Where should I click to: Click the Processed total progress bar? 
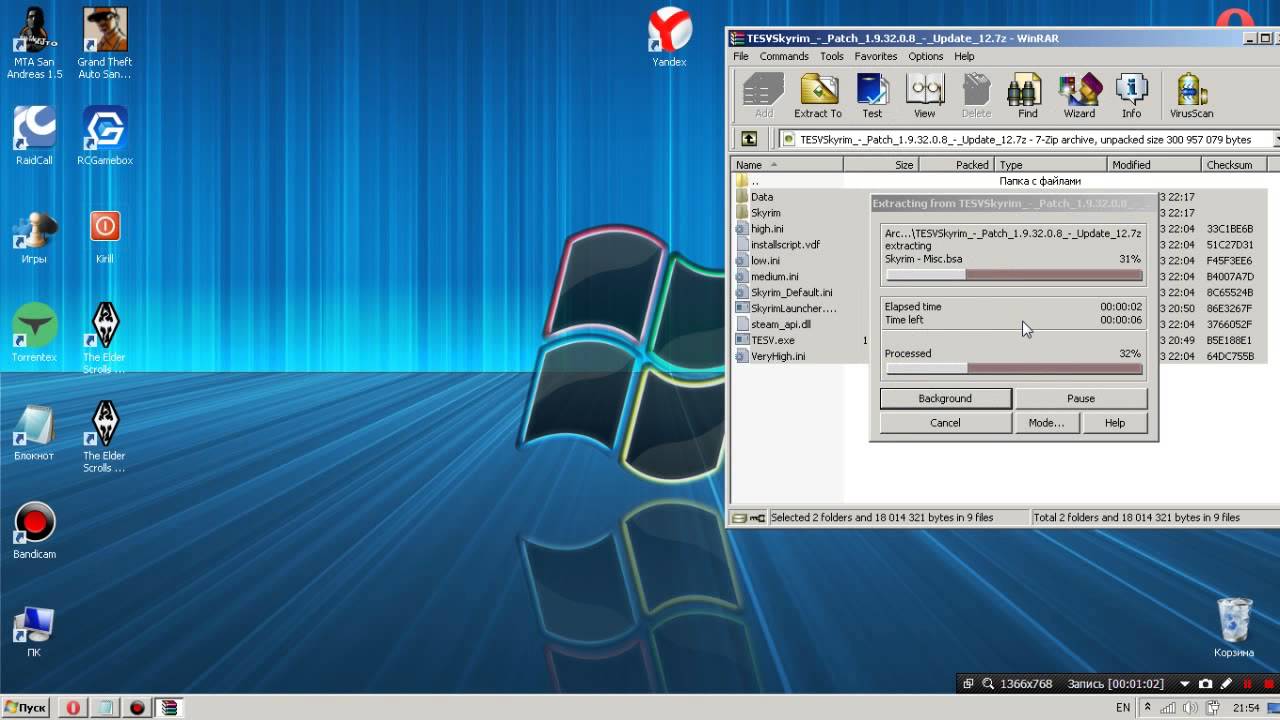(1014, 368)
